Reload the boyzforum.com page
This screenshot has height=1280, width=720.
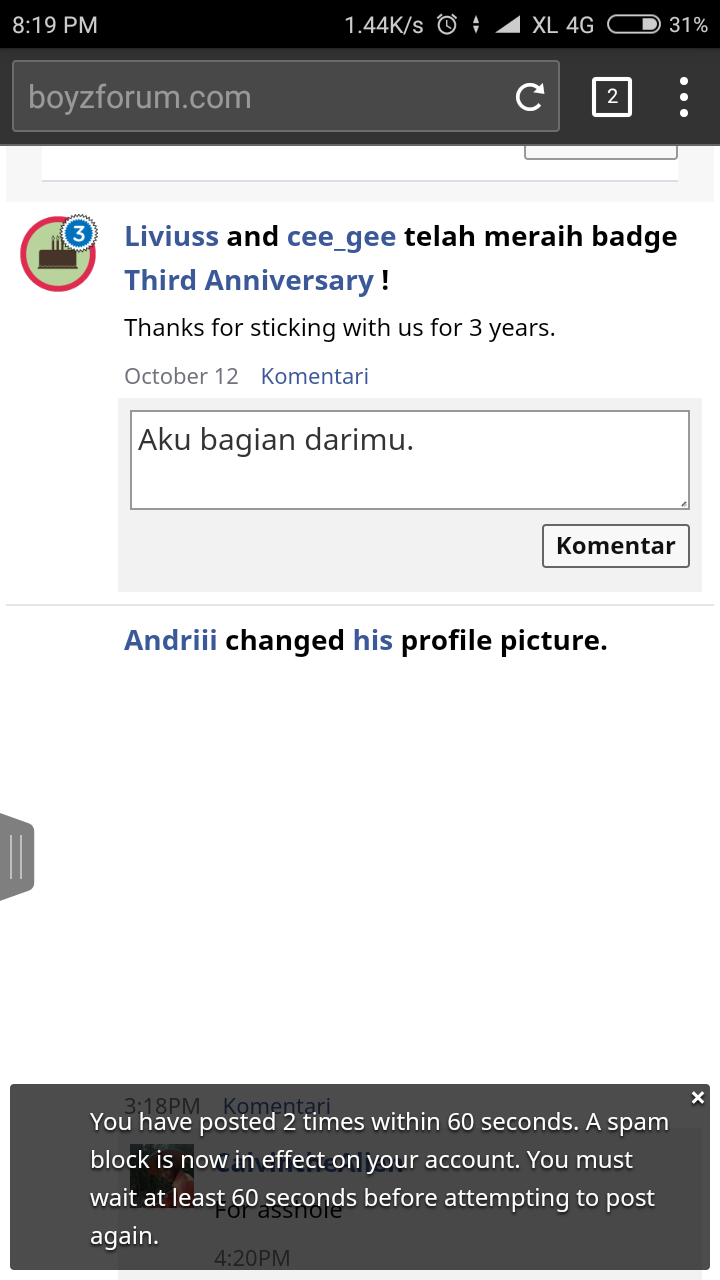529,97
